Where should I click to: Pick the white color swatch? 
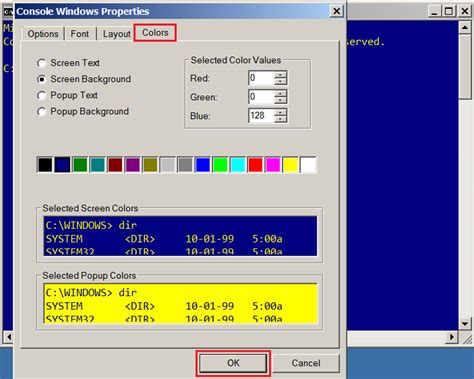coord(308,165)
